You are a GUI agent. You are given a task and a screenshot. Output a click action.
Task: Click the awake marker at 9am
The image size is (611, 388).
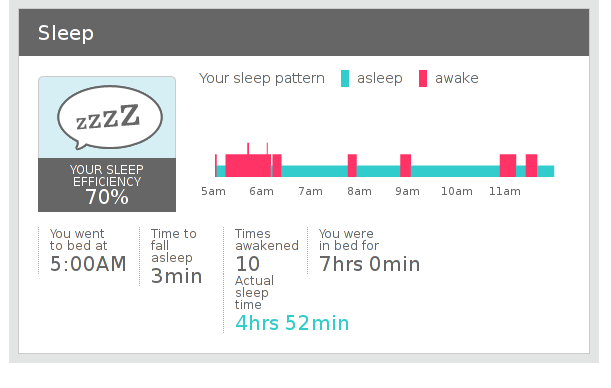(x=405, y=166)
